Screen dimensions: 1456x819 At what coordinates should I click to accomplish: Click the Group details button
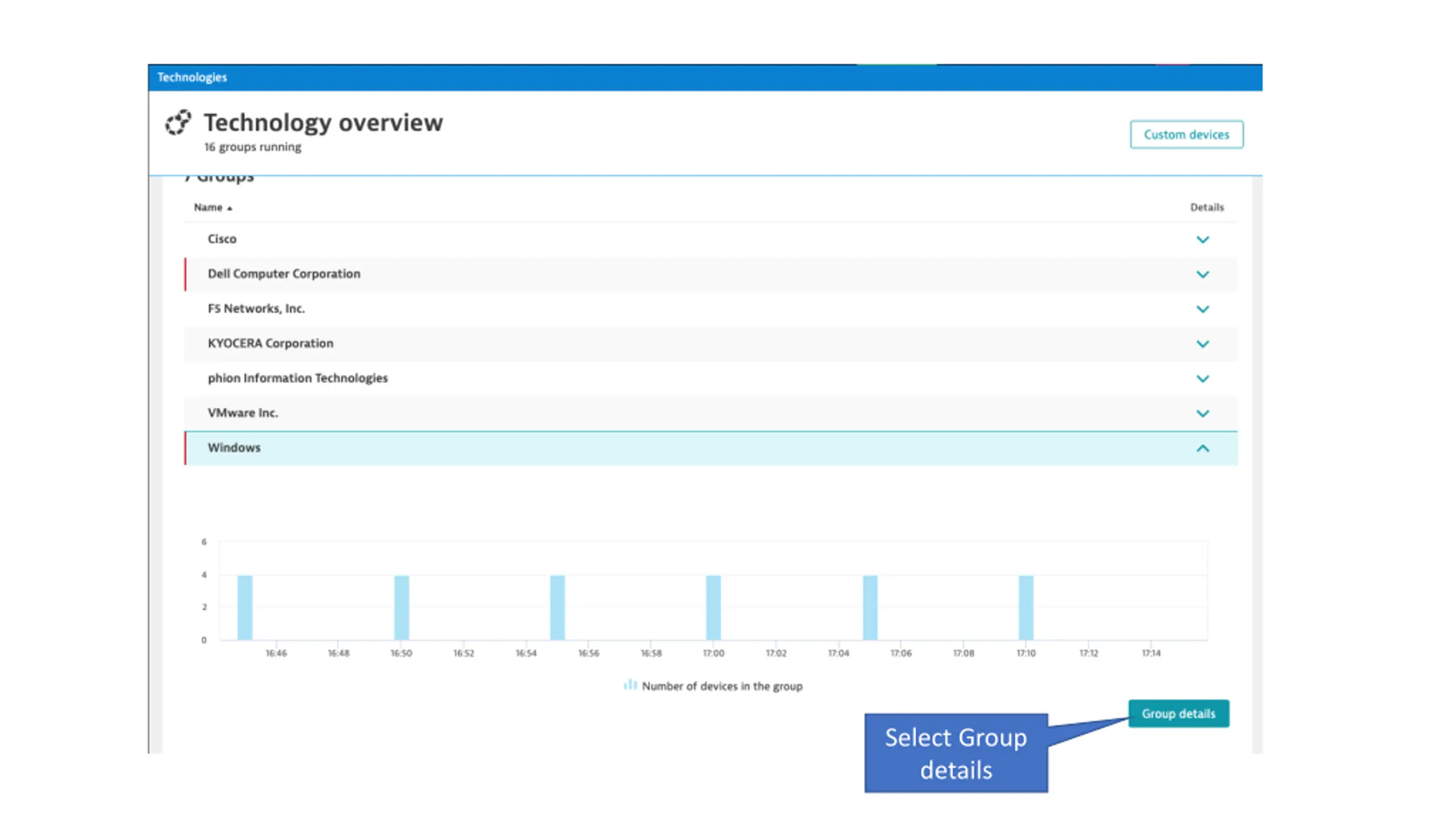click(1178, 713)
